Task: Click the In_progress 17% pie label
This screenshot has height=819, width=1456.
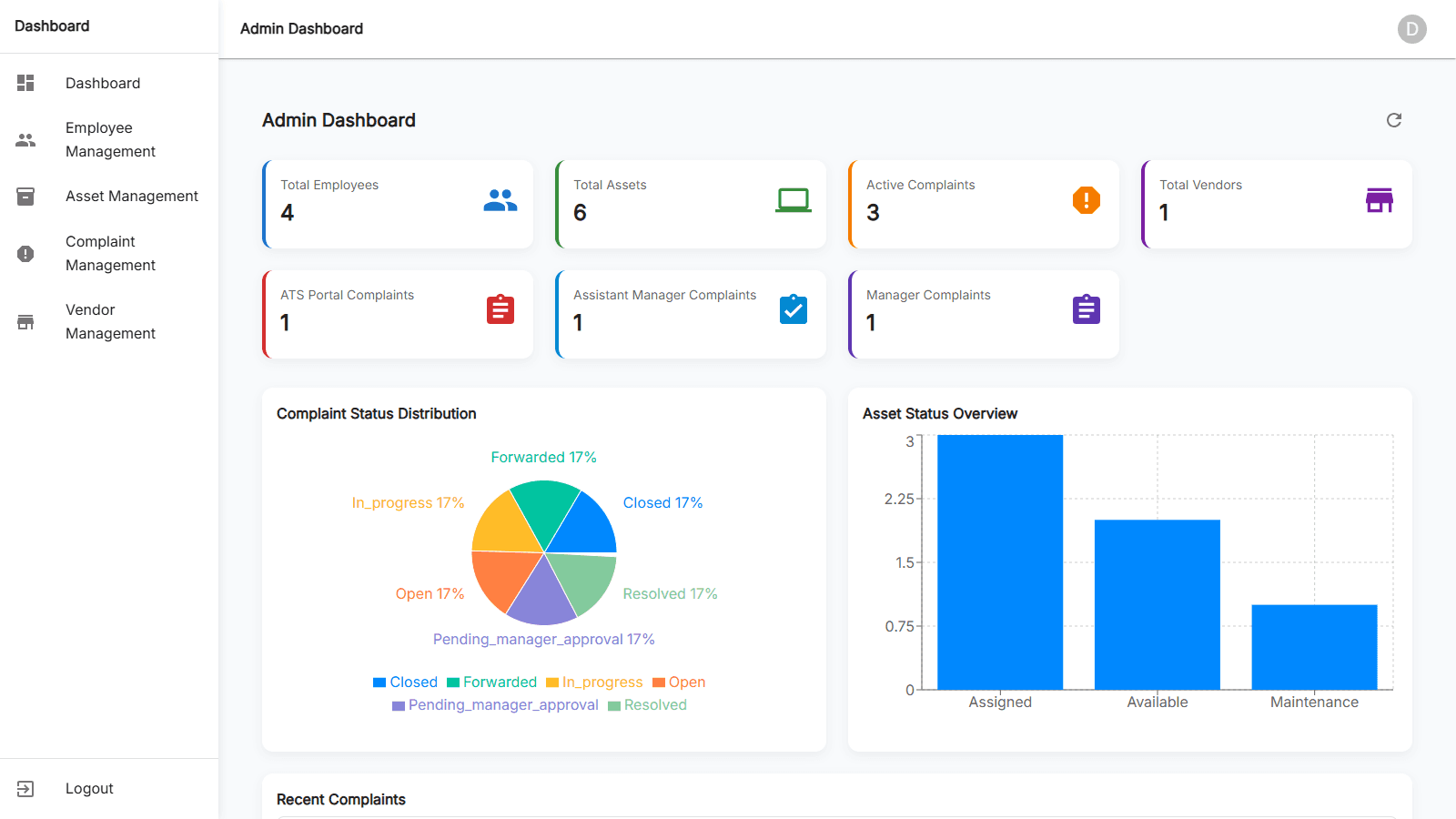Action: tap(408, 502)
